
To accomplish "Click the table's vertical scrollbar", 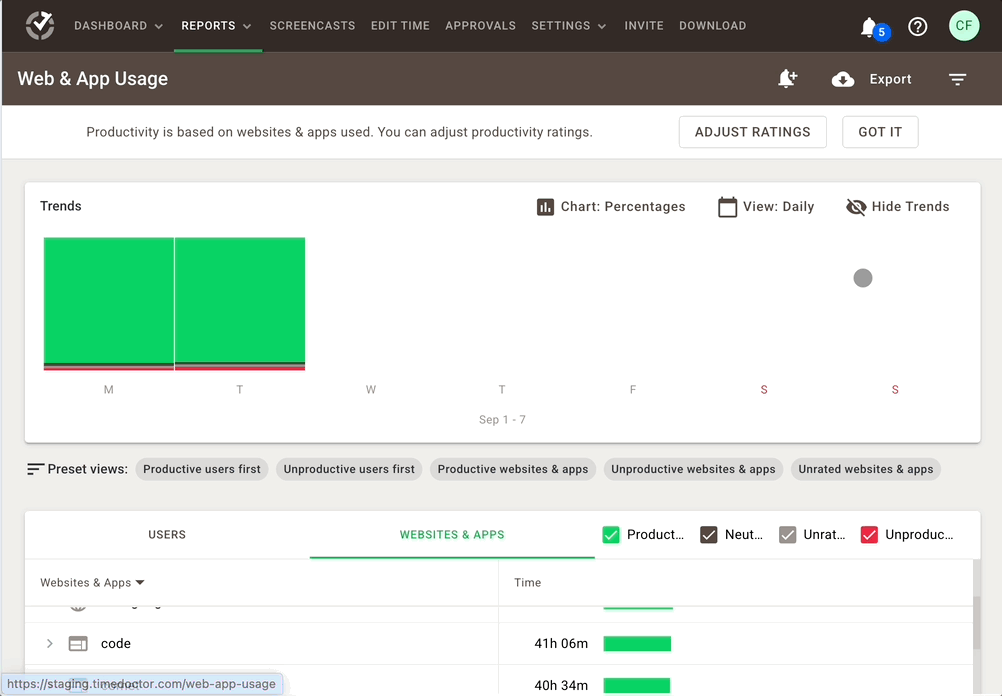I will (x=976, y=623).
